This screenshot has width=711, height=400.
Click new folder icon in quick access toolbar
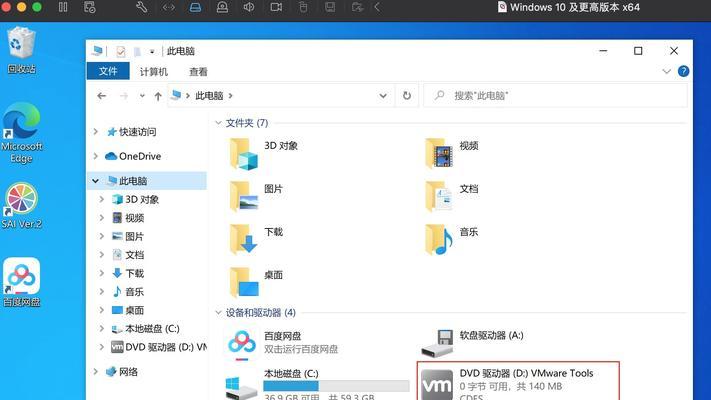[137, 51]
